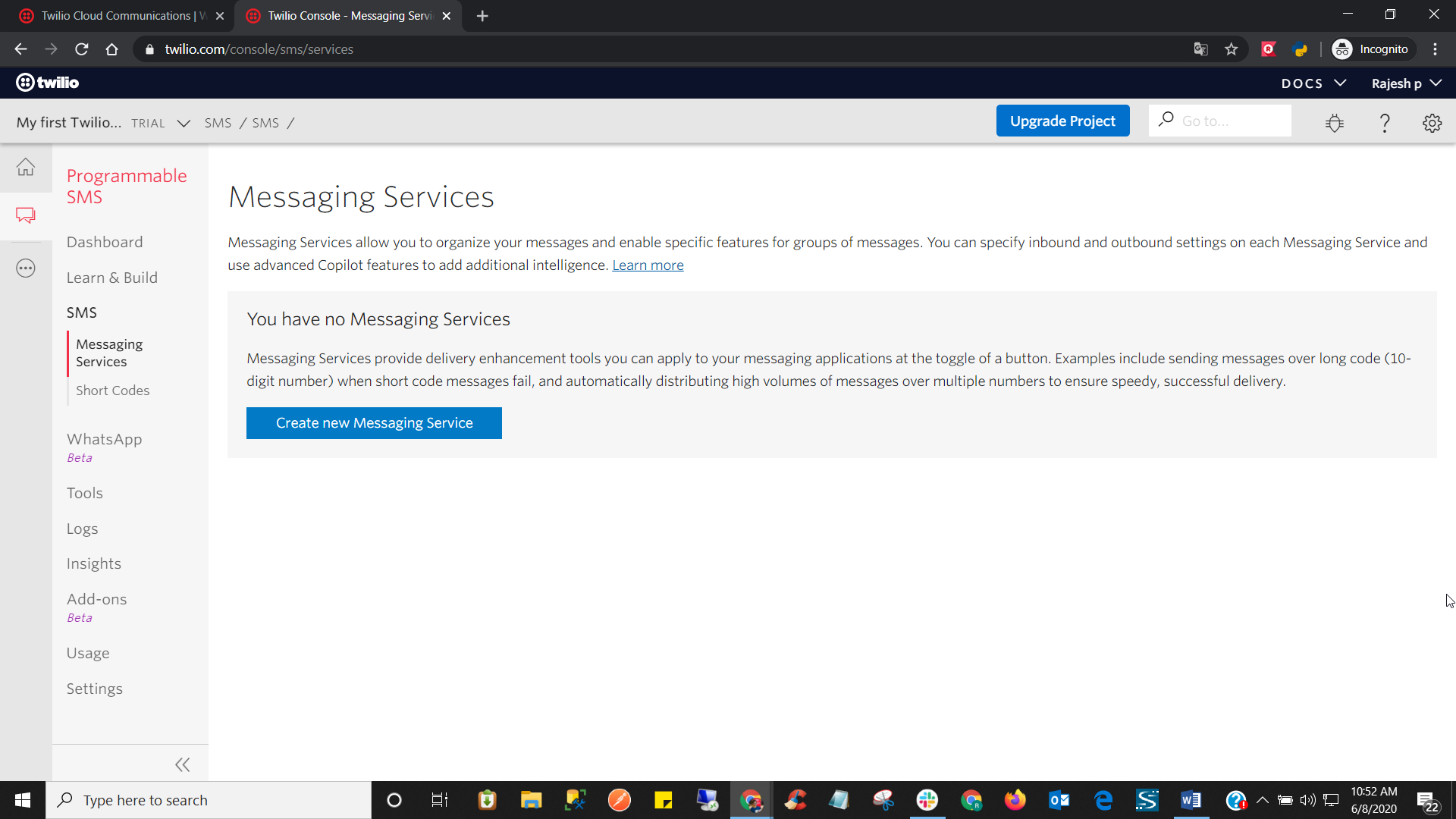Go to the Dashboard menu item

[x=105, y=242]
